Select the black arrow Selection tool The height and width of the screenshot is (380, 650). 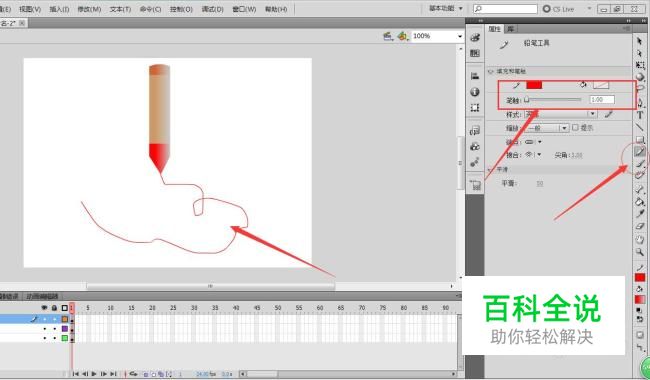point(640,41)
